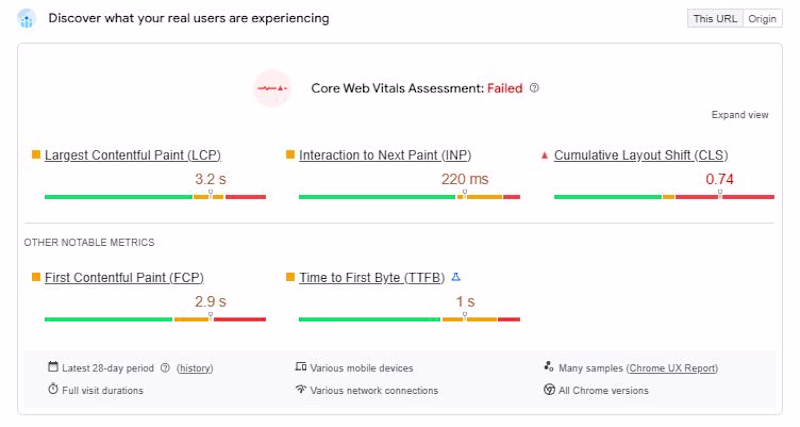Image resolution: width=800 pixels, height=427 pixels.
Task: Open the Time to First Byte link
Action: (x=372, y=277)
